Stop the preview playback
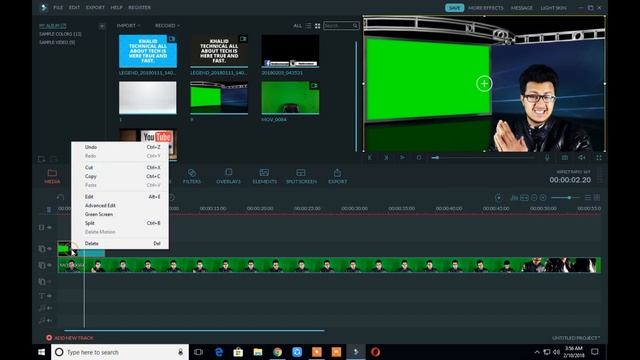 419,158
